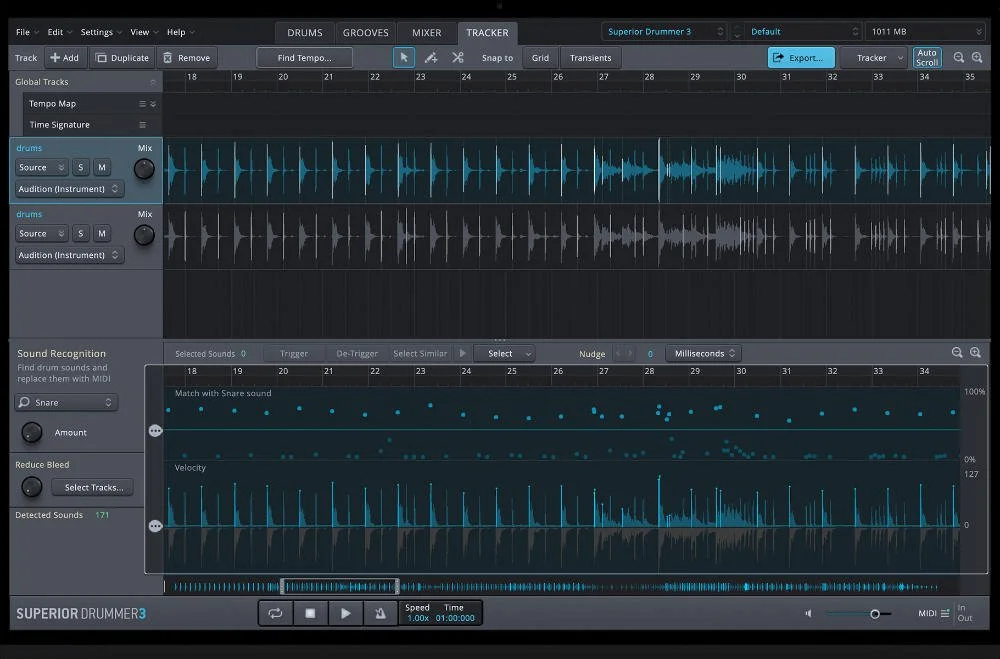Screen dimensions: 1000x659
Task: Enable Snap to Grid
Action: coord(540,57)
